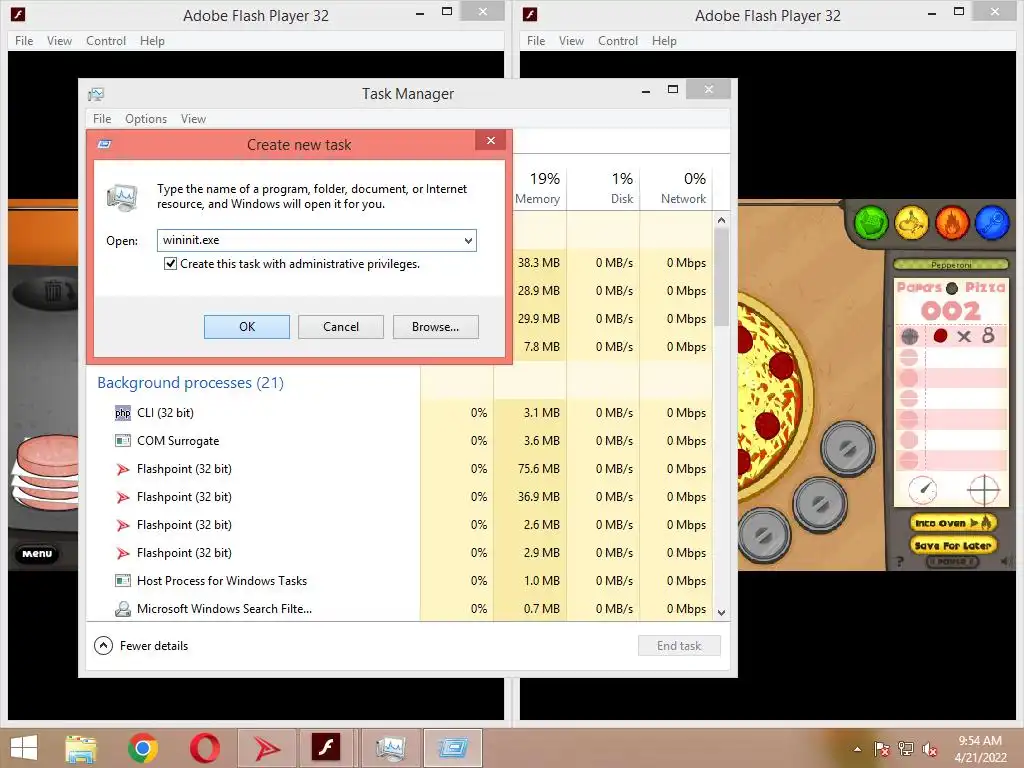Screen dimensions: 1024x768
Task: Open Task Manager File menu
Action: [102, 119]
